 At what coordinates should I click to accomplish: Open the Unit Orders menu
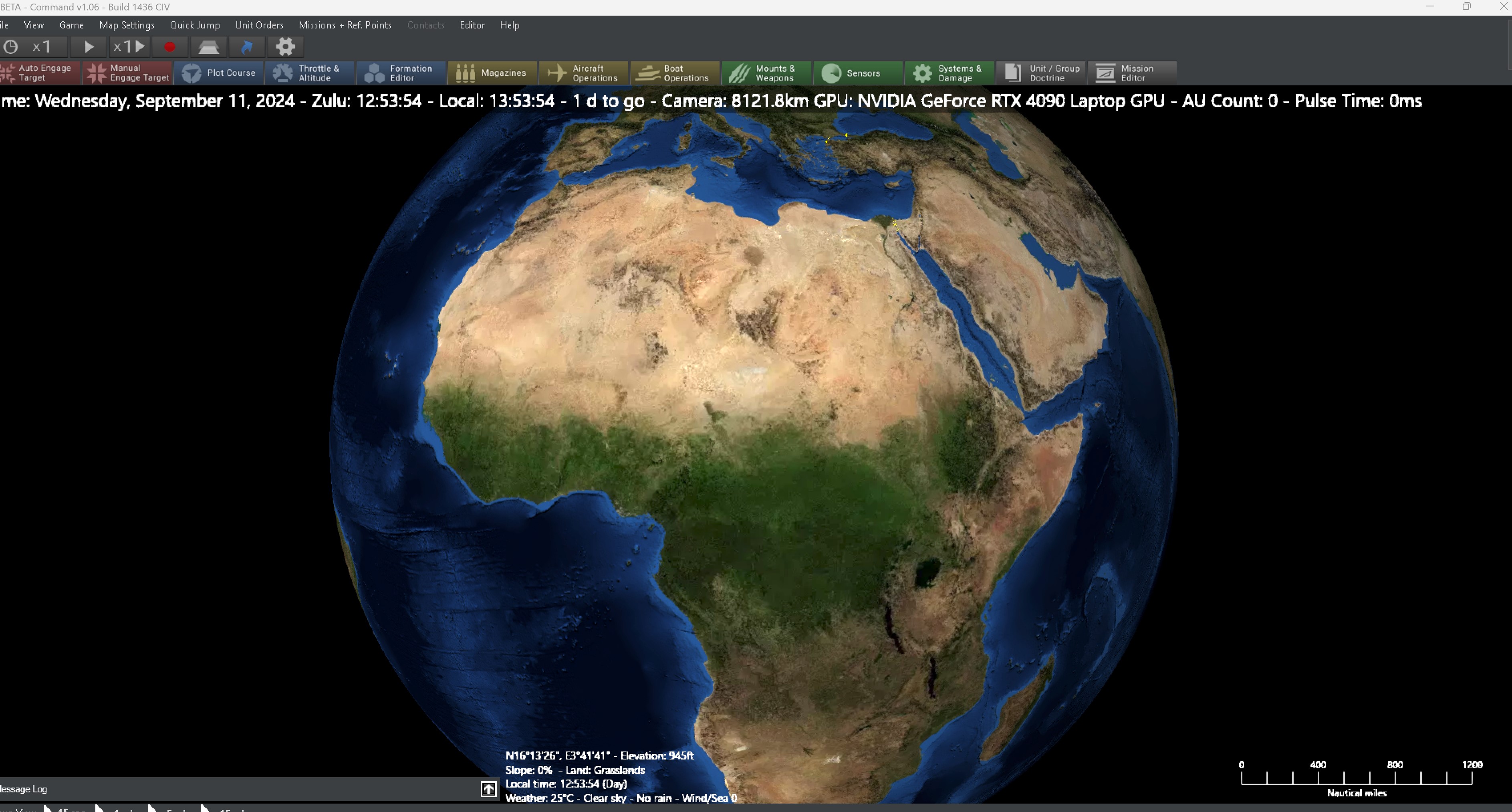click(x=260, y=25)
